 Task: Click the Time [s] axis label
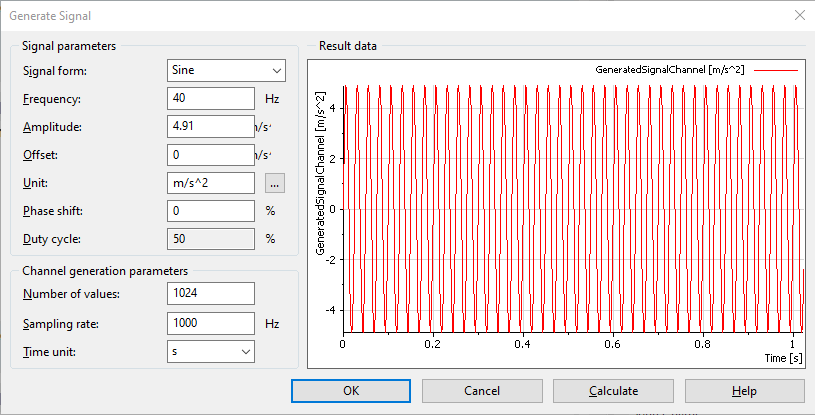tap(782, 357)
